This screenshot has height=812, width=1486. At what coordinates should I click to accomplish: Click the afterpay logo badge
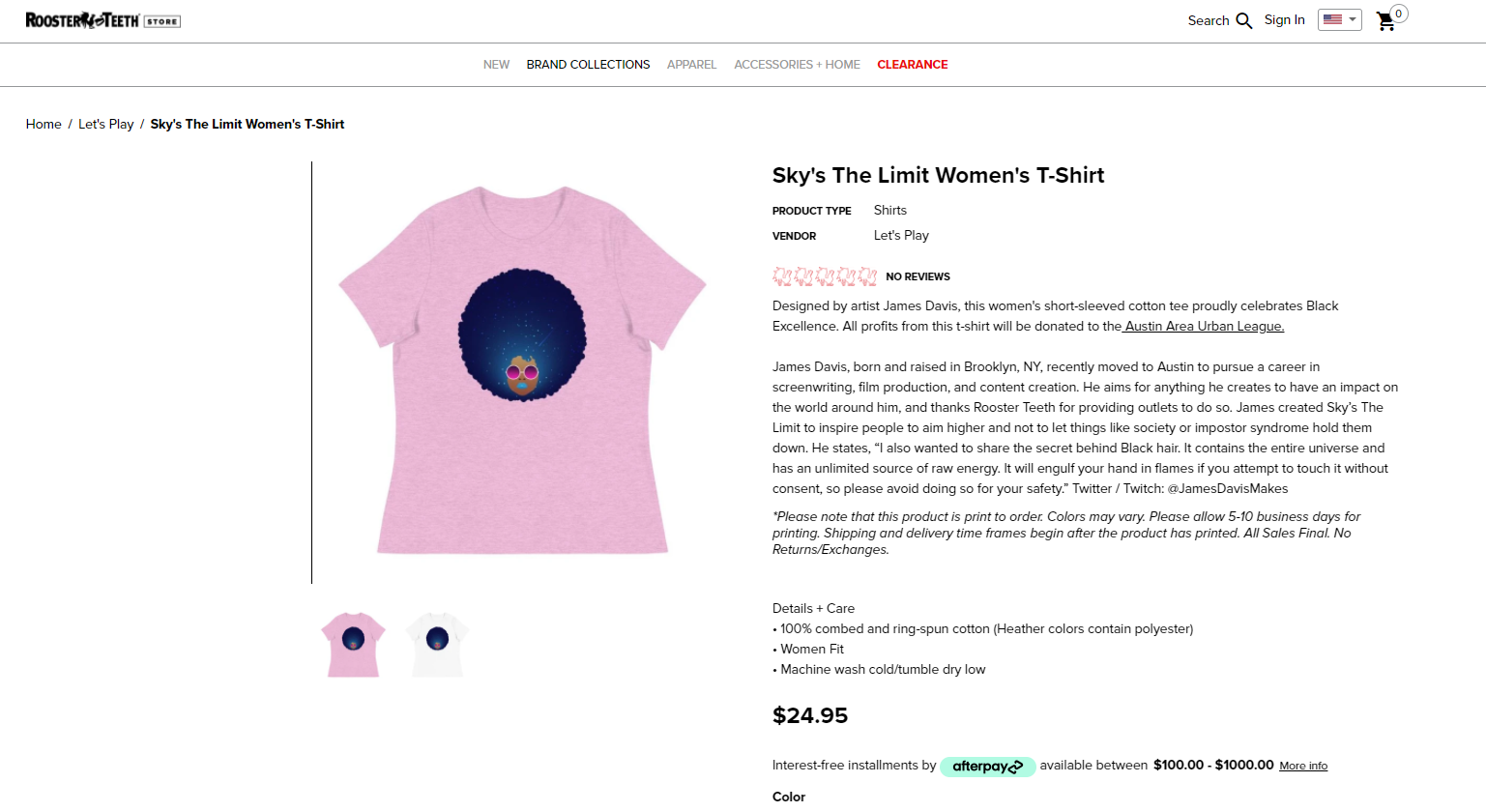(x=987, y=767)
